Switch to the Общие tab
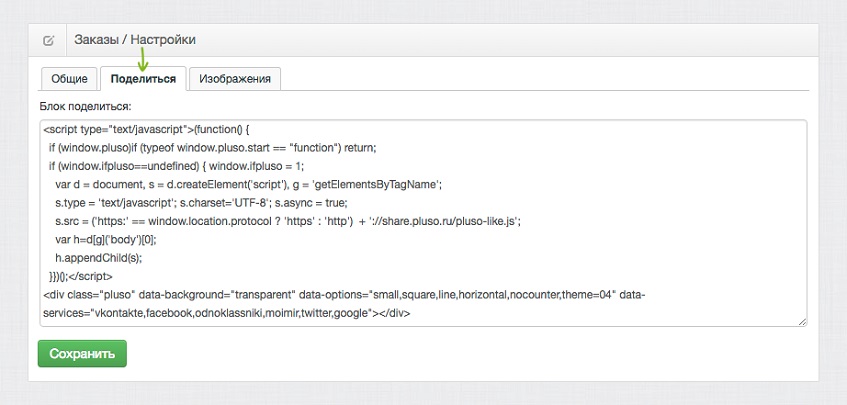Image resolution: width=847 pixels, height=405 pixels. [x=69, y=79]
